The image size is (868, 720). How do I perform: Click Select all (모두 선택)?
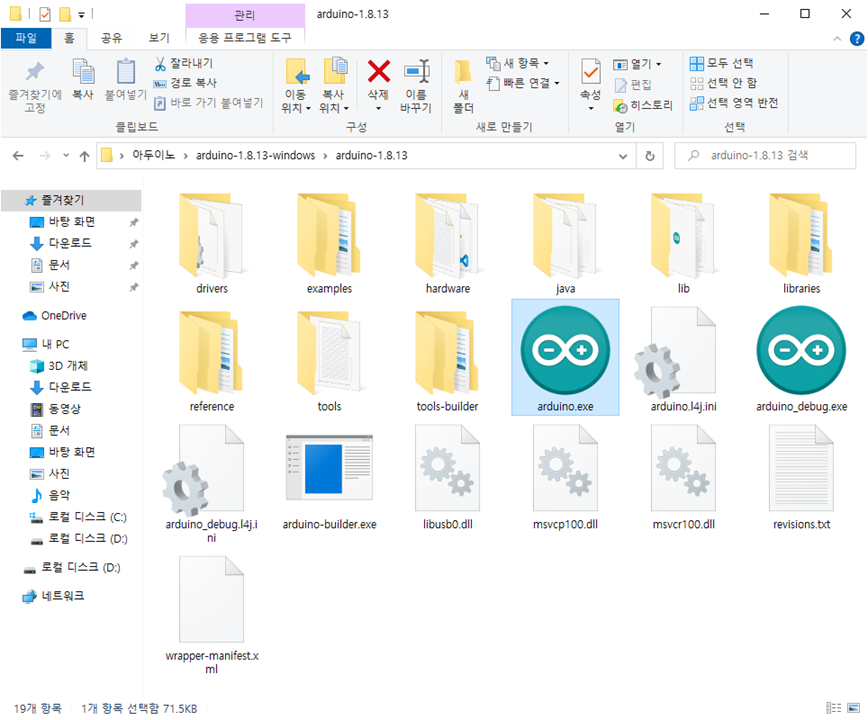[x=721, y=63]
